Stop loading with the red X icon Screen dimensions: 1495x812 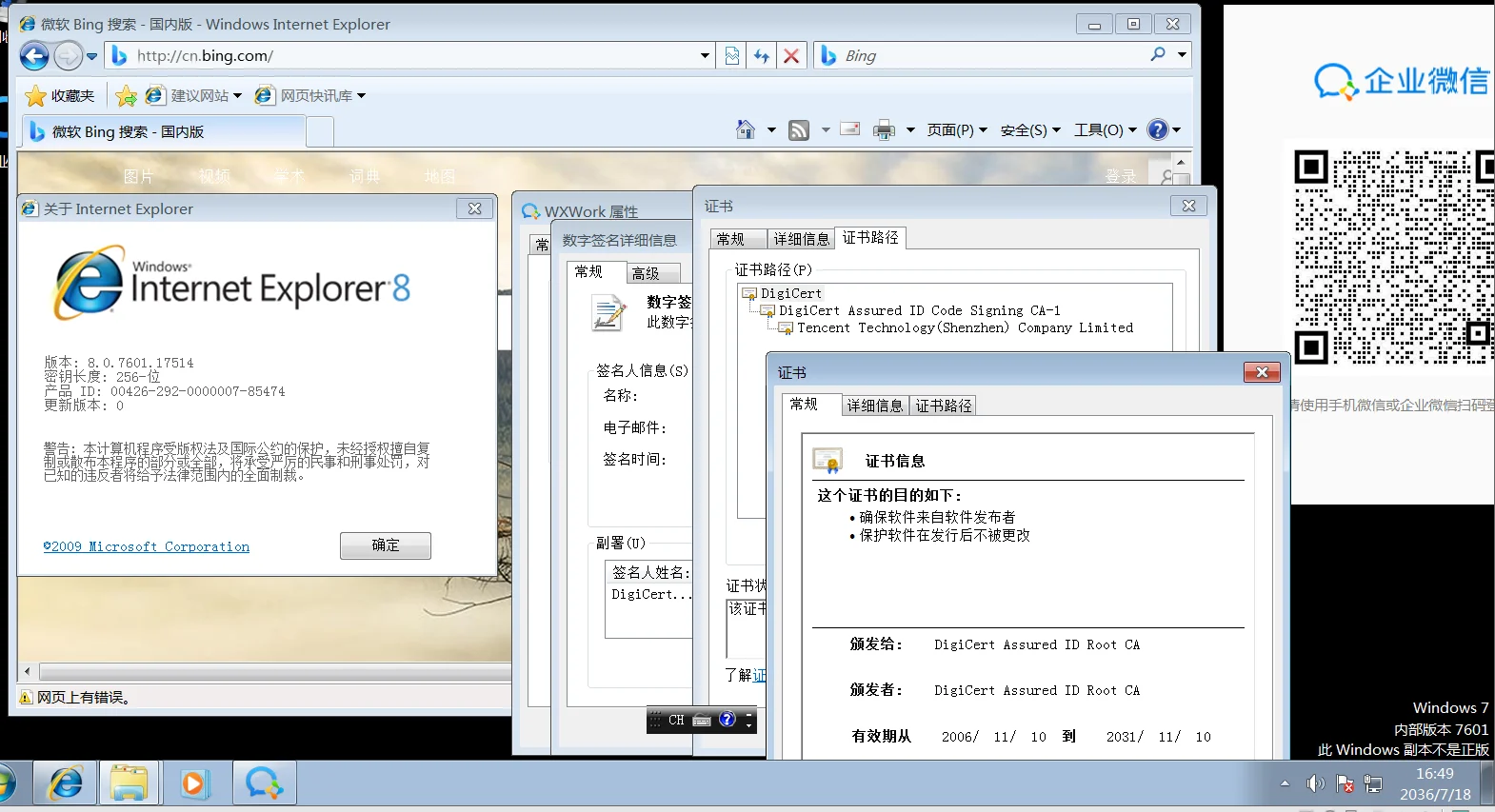(x=791, y=56)
